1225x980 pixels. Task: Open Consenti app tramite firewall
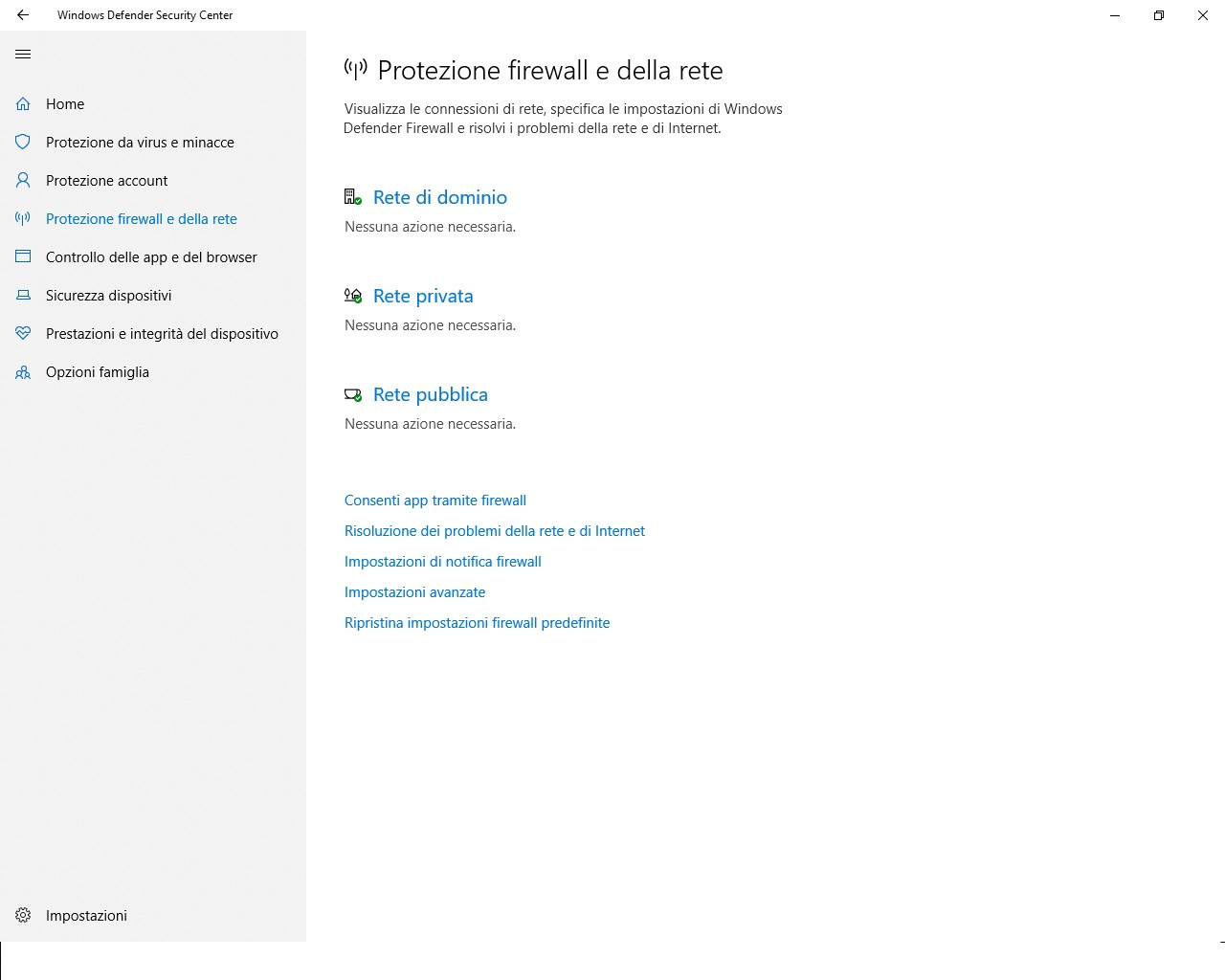pos(434,500)
